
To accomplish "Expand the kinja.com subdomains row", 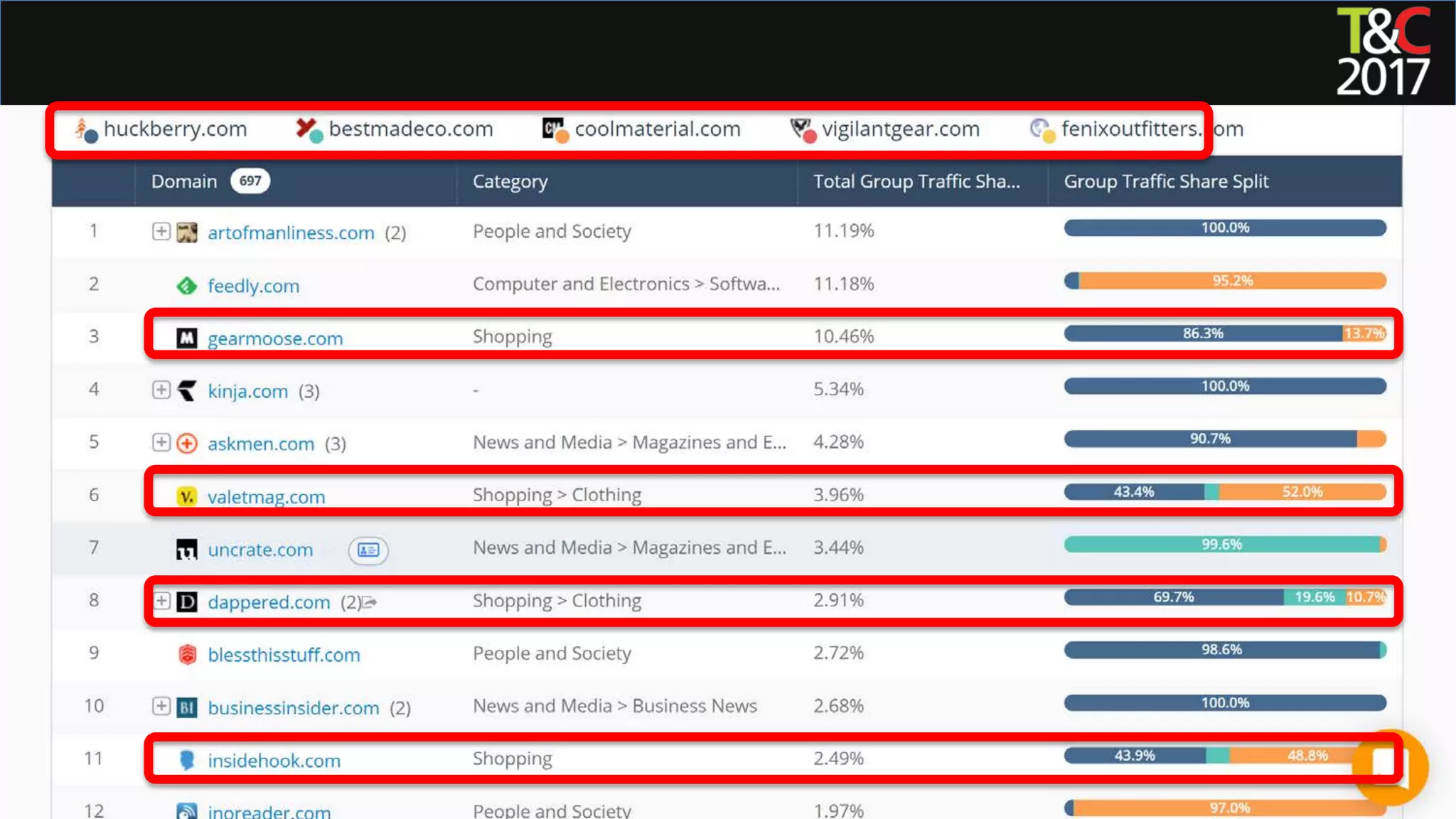I will coord(161,390).
